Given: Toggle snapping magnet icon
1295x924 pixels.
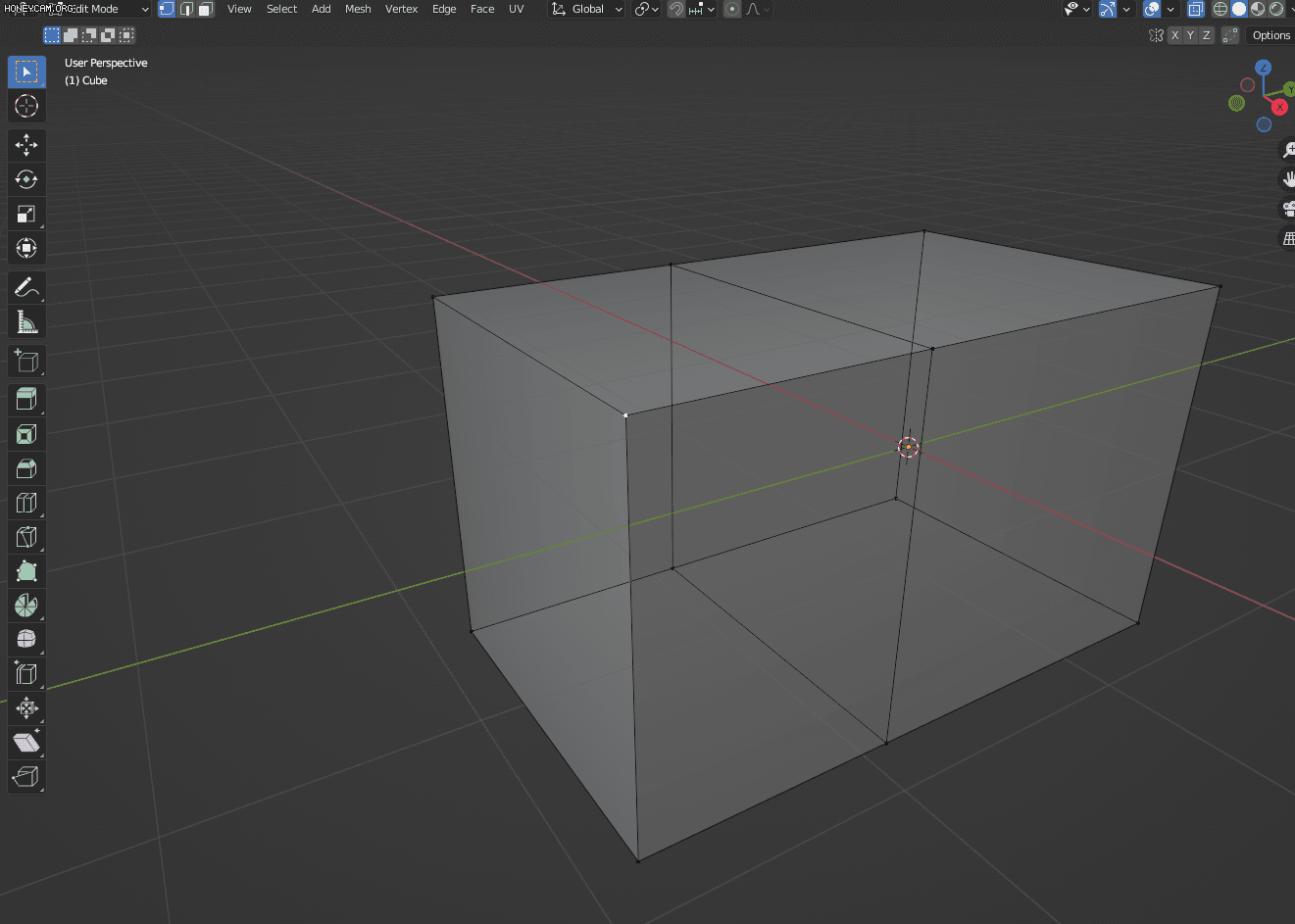Looking at the screenshot, I should 676,9.
